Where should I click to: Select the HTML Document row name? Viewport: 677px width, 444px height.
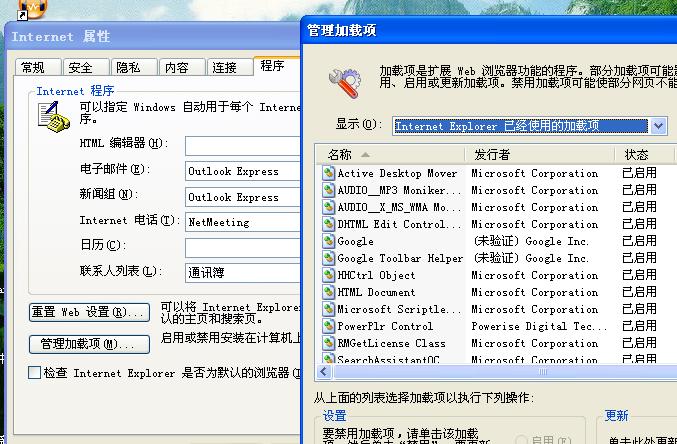click(376, 292)
